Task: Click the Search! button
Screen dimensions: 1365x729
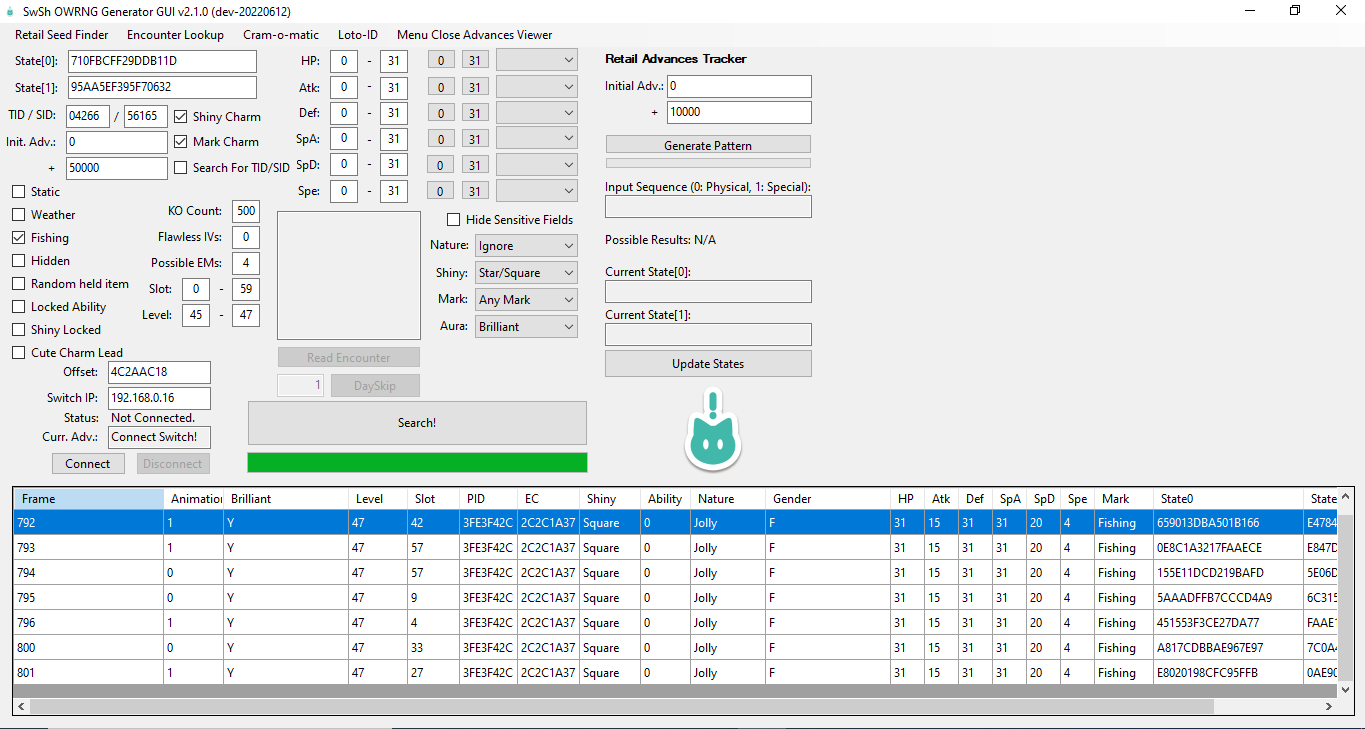Action: (417, 423)
